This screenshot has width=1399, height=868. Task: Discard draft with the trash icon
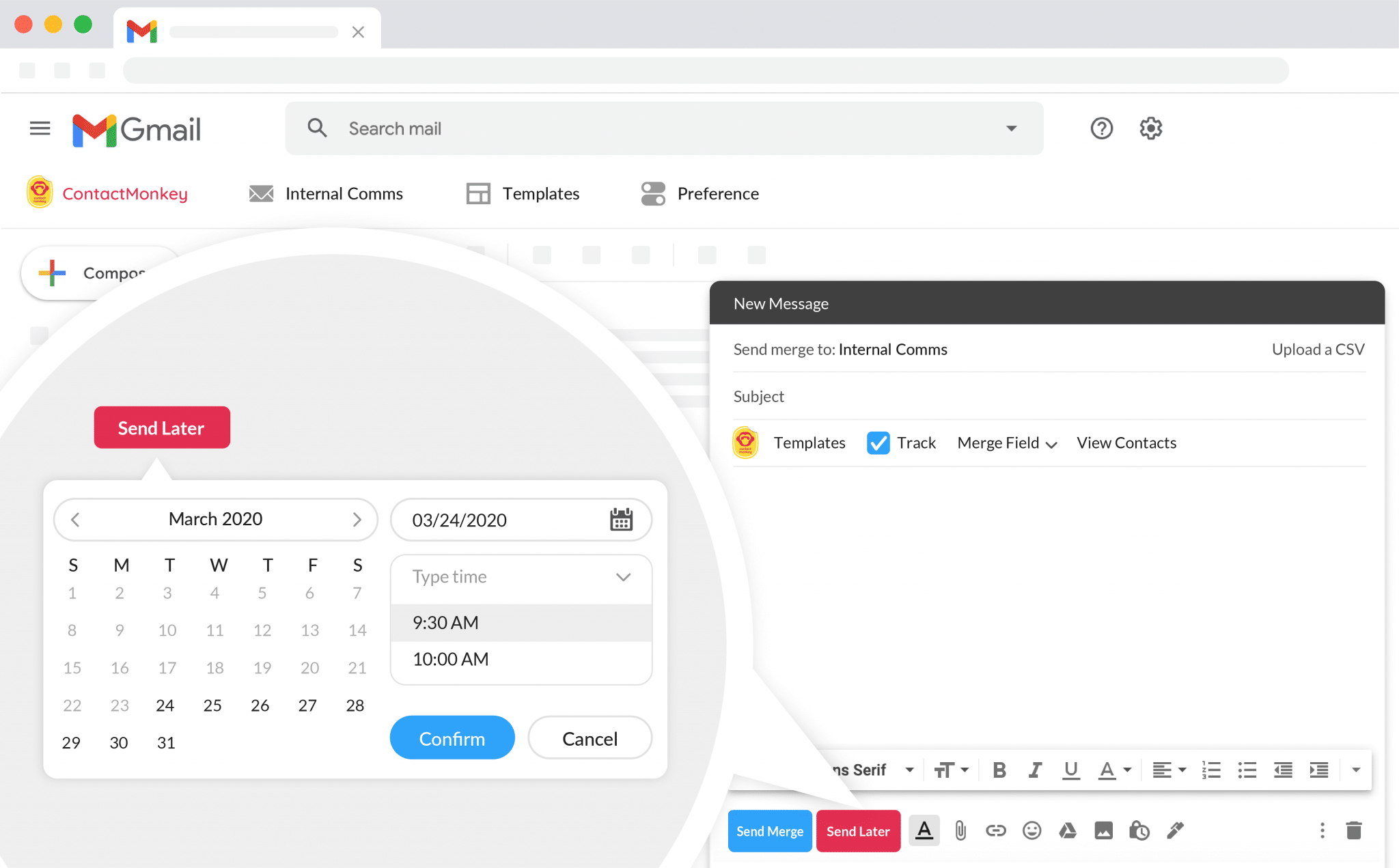point(1354,830)
